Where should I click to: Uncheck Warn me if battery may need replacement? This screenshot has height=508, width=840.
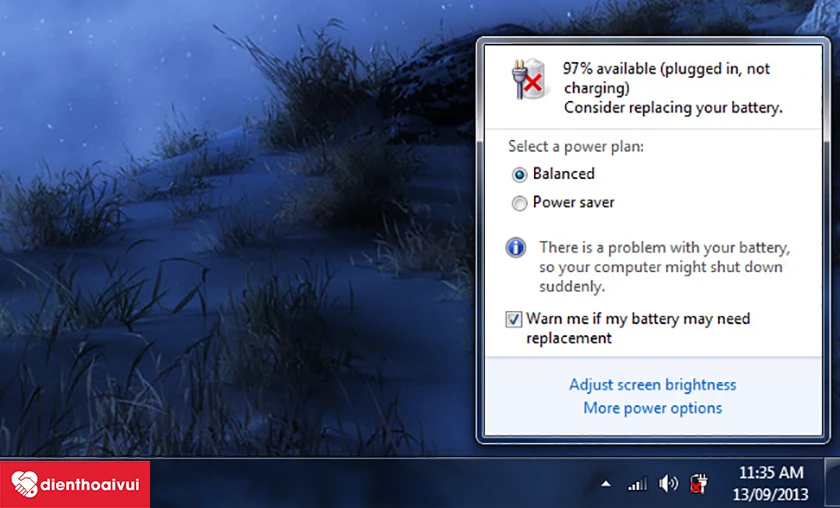pos(513,319)
